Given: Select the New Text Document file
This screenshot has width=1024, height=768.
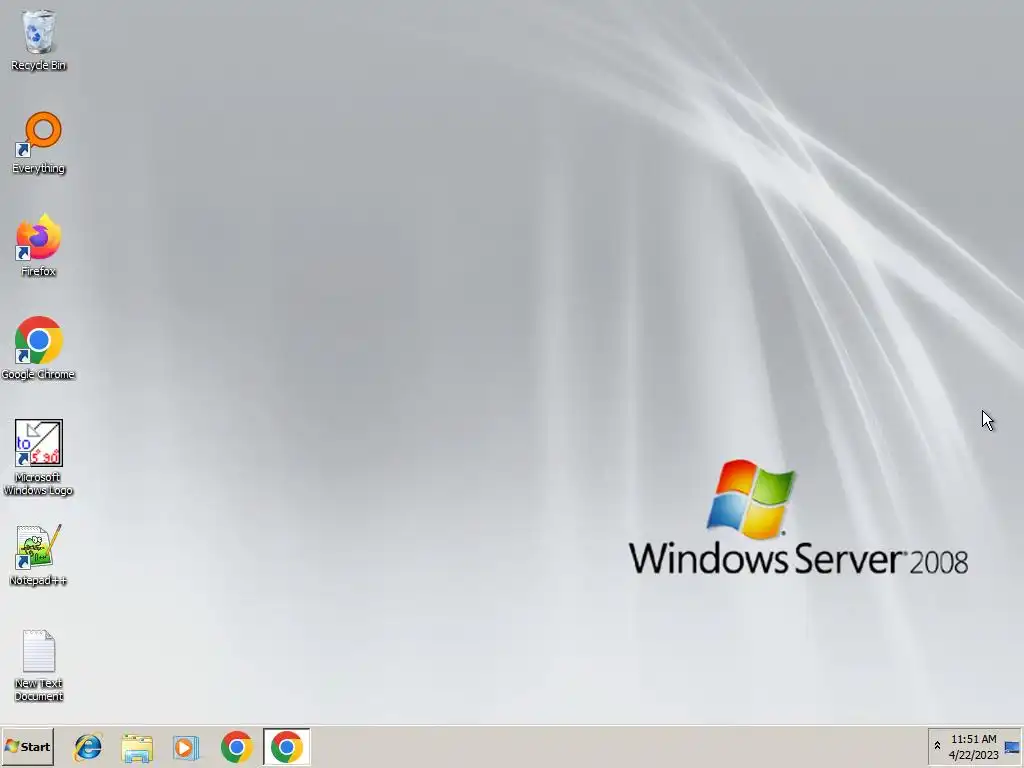Looking at the screenshot, I should (x=39, y=665).
